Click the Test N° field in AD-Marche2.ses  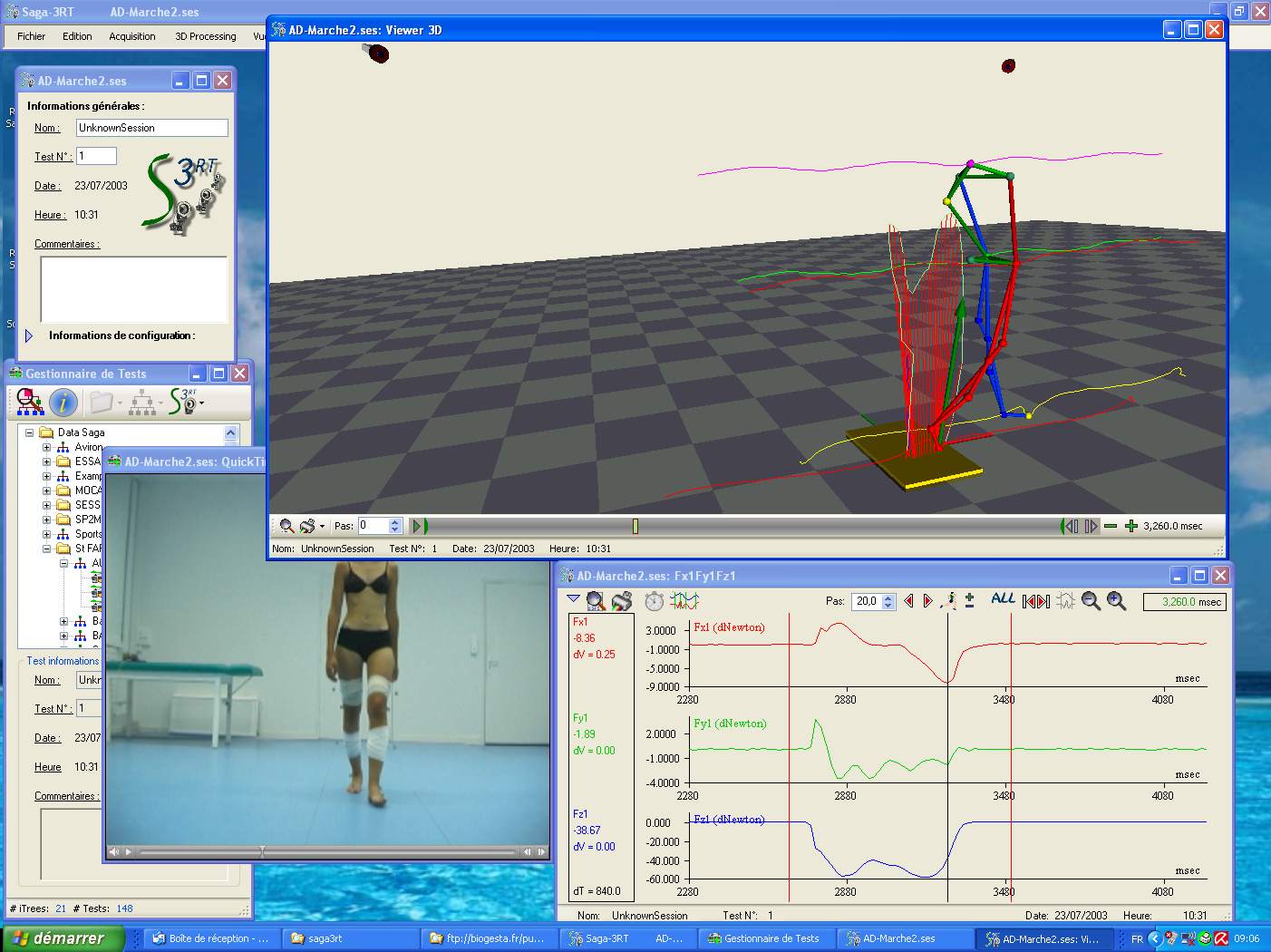(96, 156)
